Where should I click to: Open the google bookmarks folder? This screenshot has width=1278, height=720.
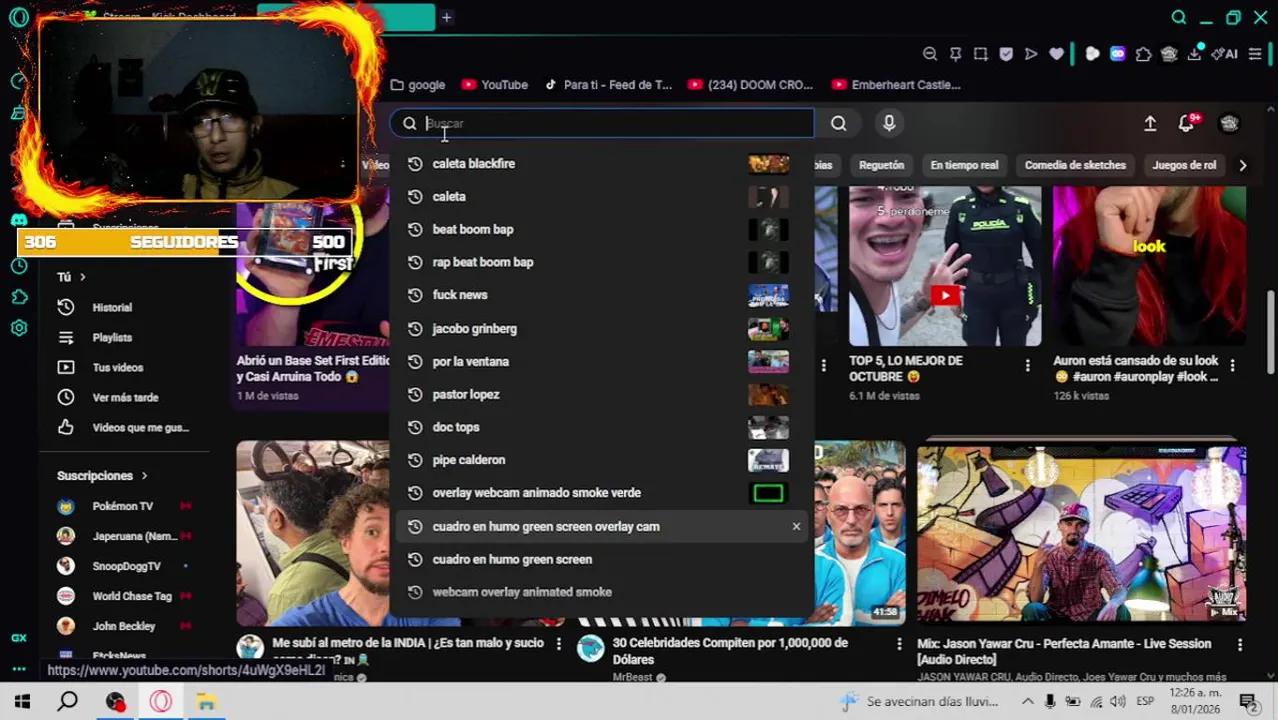point(418,85)
